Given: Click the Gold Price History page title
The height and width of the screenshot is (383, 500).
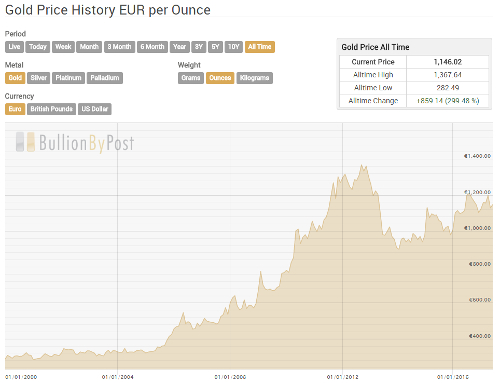Looking at the screenshot, I should click(x=108, y=10).
